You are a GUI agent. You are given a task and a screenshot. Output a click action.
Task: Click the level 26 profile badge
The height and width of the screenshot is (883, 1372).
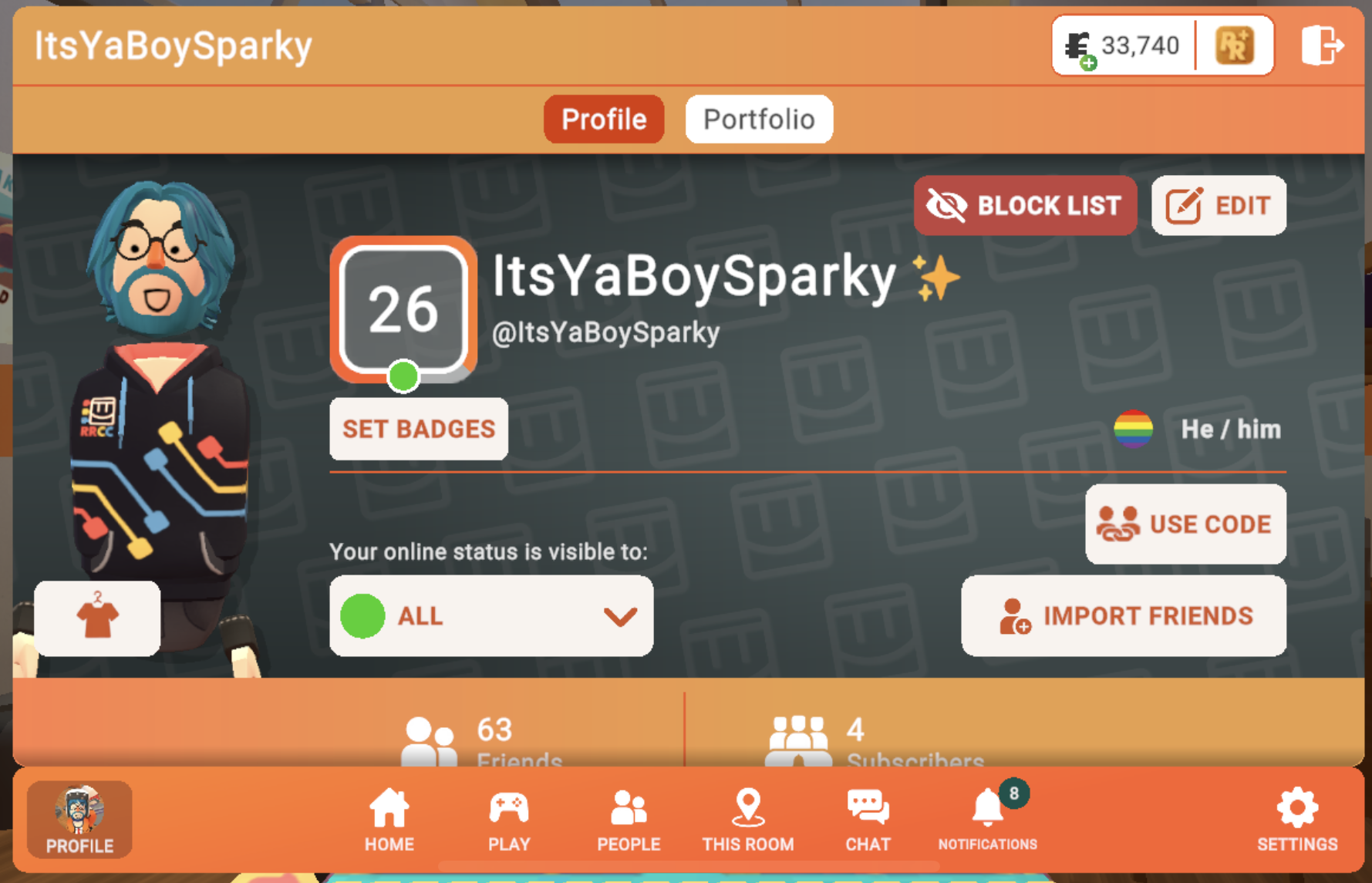403,309
